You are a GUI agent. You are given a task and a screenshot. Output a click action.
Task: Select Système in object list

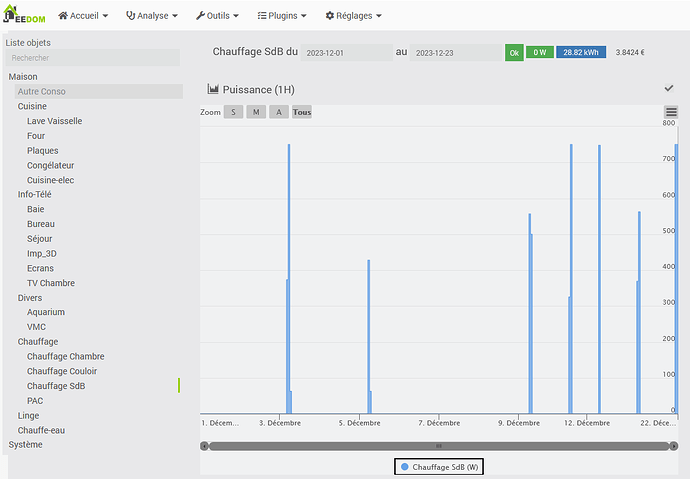pos(26,445)
